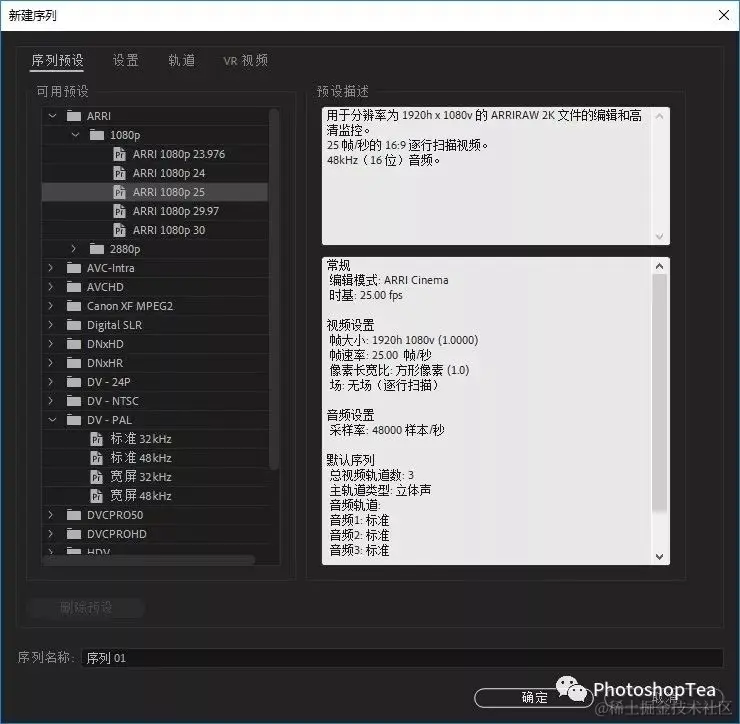
Task: Click the 1080p folder icon
Action: (97, 135)
